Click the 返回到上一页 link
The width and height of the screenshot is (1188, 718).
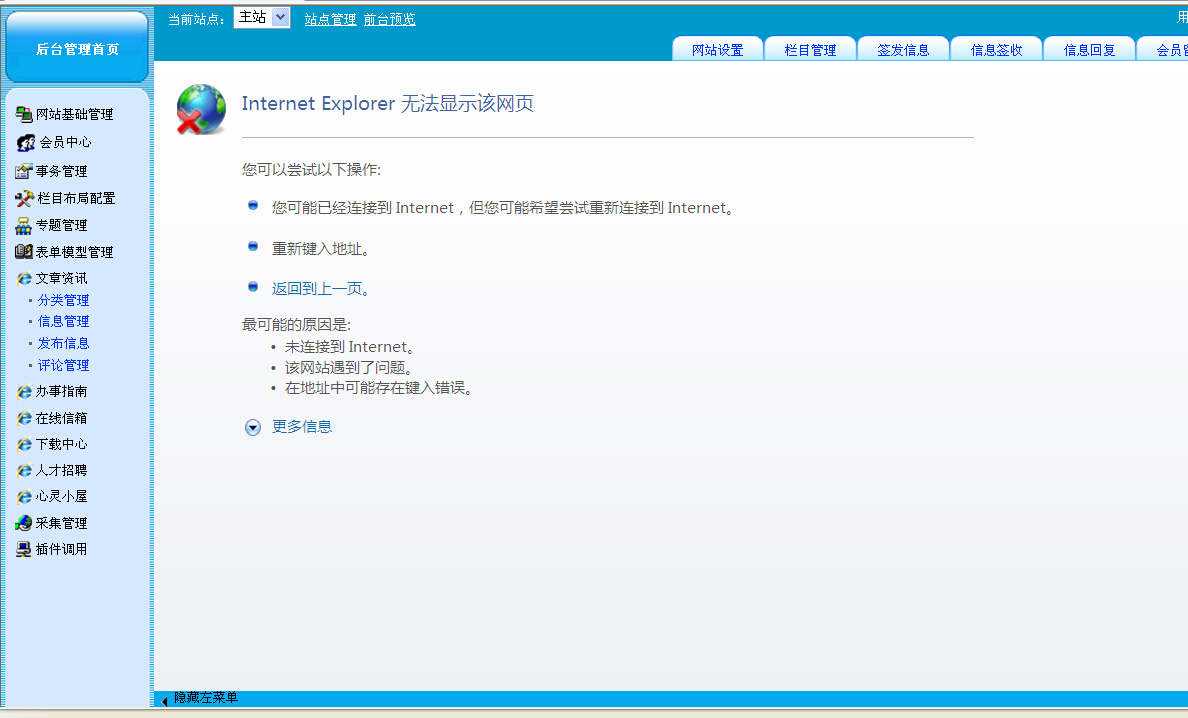[321, 289]
